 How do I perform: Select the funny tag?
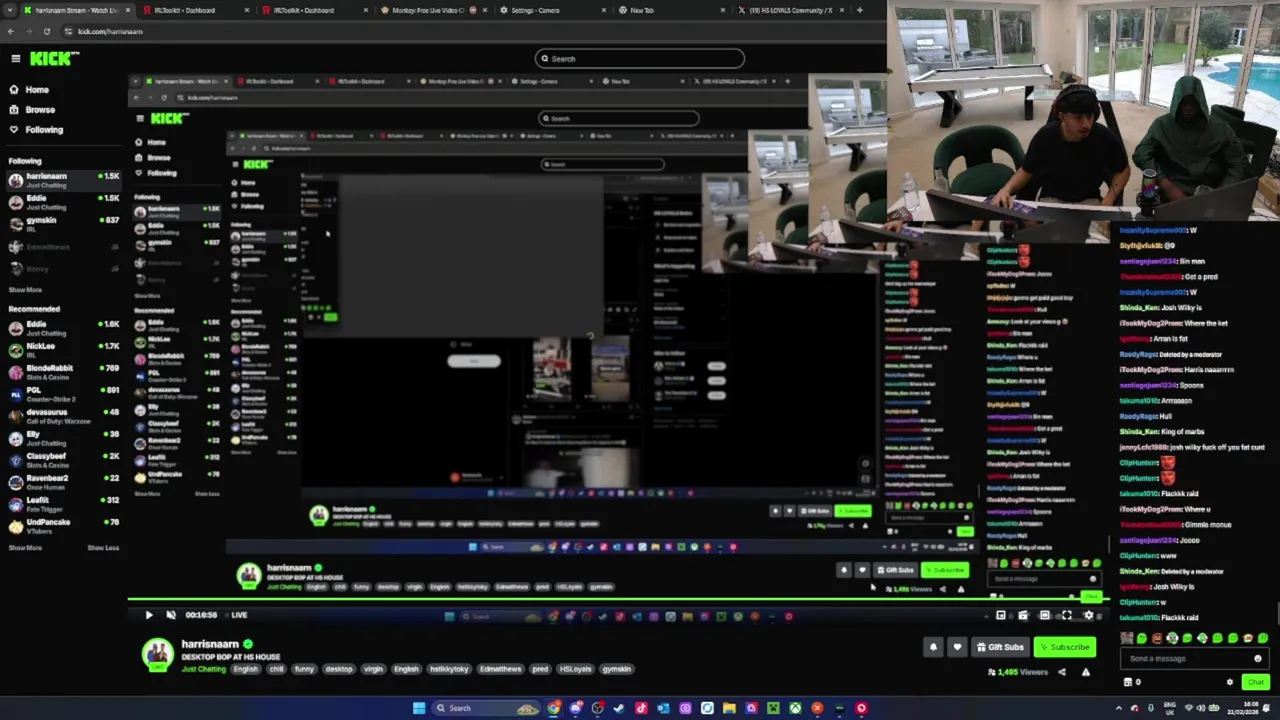point(304,669)
